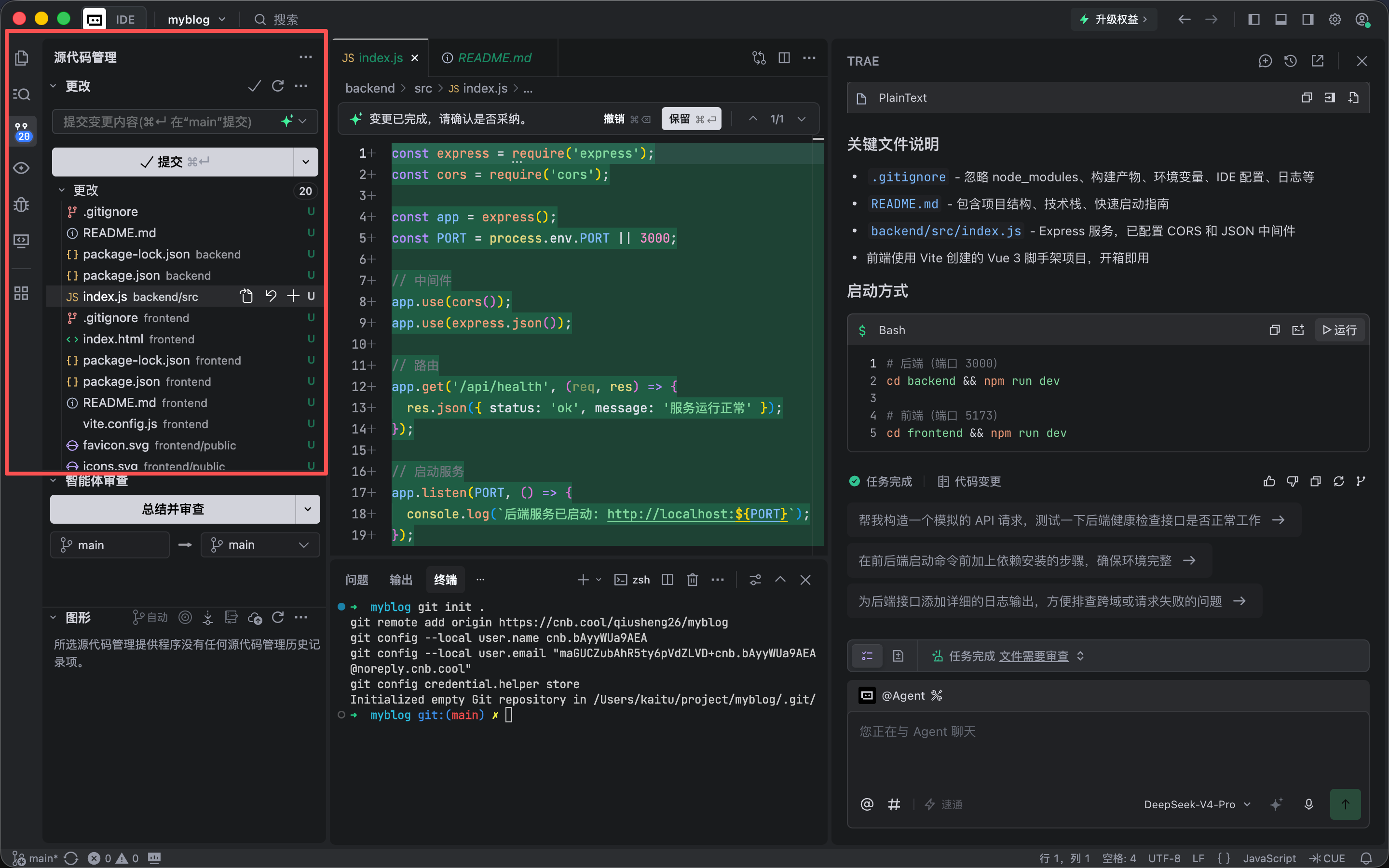Discard changes on index.js backend/src
This screenshot has width=1389, height=868.
pyautogui.click(x=271, y=296)
